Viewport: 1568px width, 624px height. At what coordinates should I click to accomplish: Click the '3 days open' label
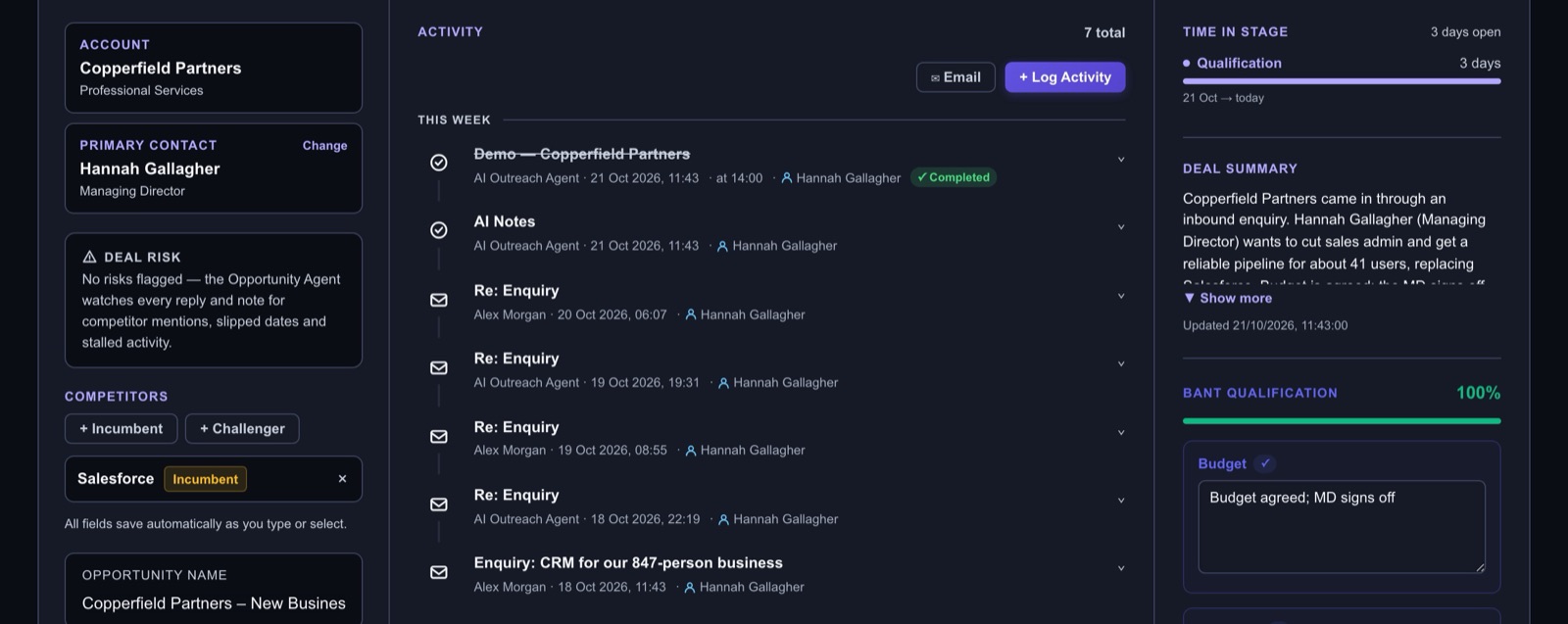click(x=1465, y=31)
